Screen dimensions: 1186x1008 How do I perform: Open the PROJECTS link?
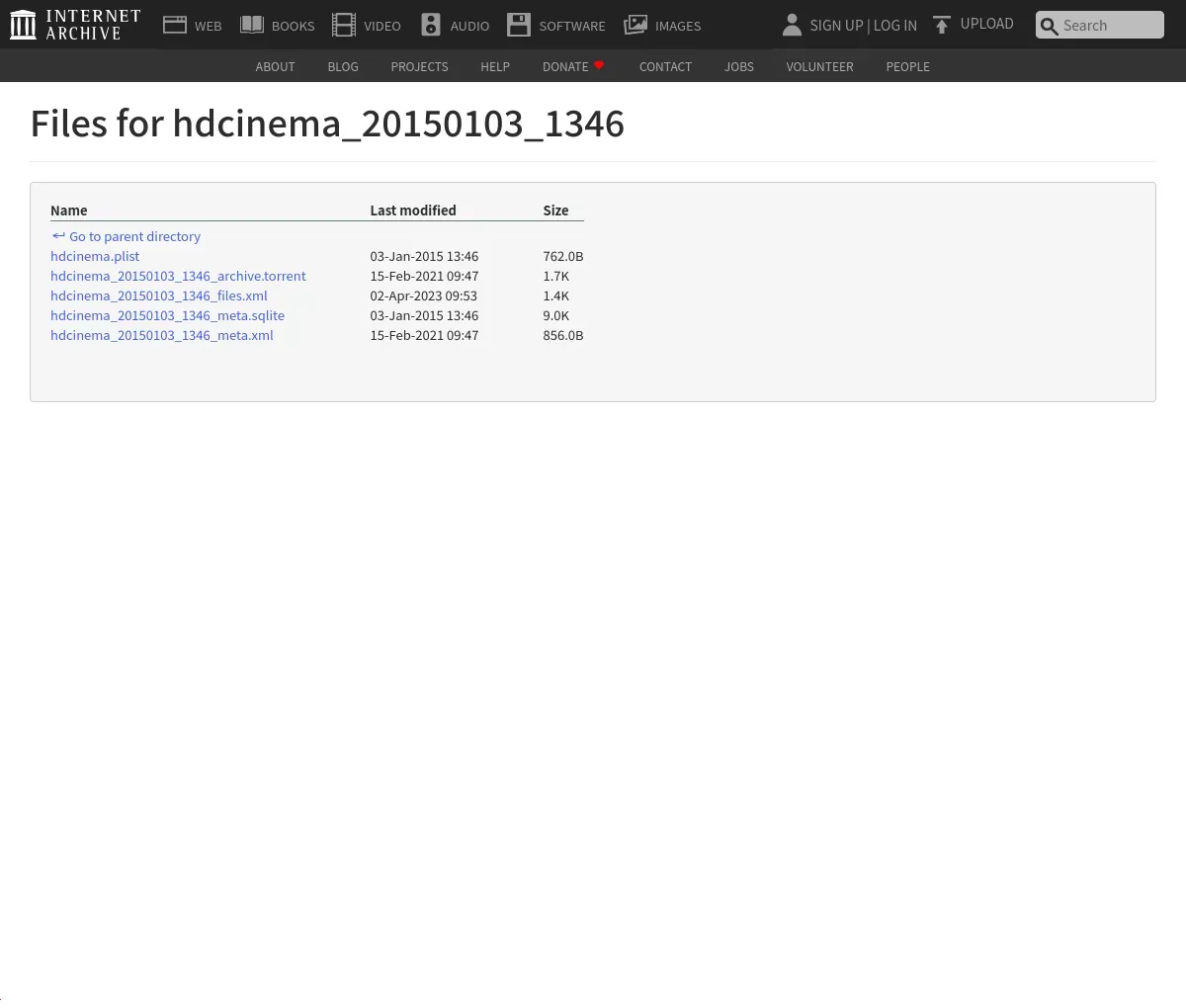click(x=419, y=66)
